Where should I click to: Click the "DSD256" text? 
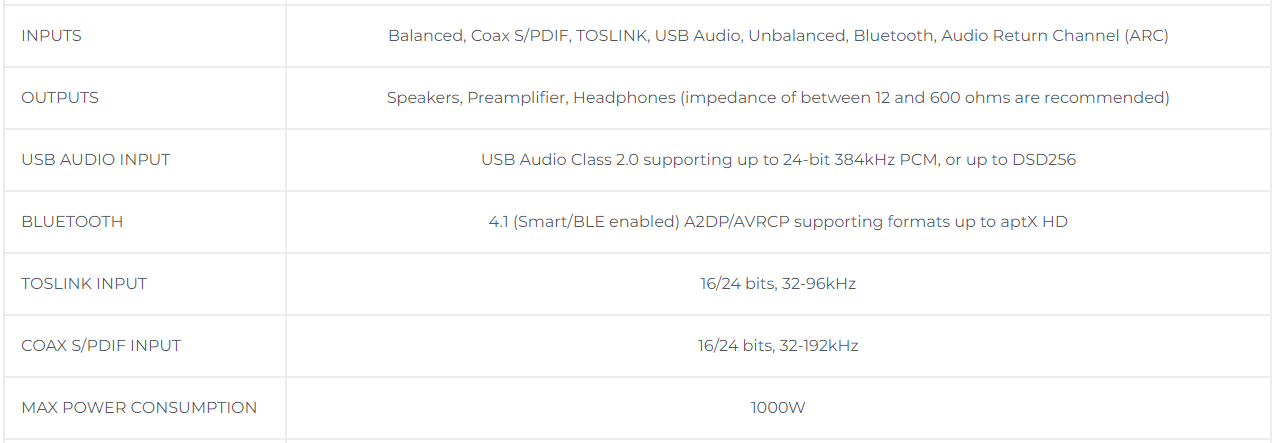1043,160
